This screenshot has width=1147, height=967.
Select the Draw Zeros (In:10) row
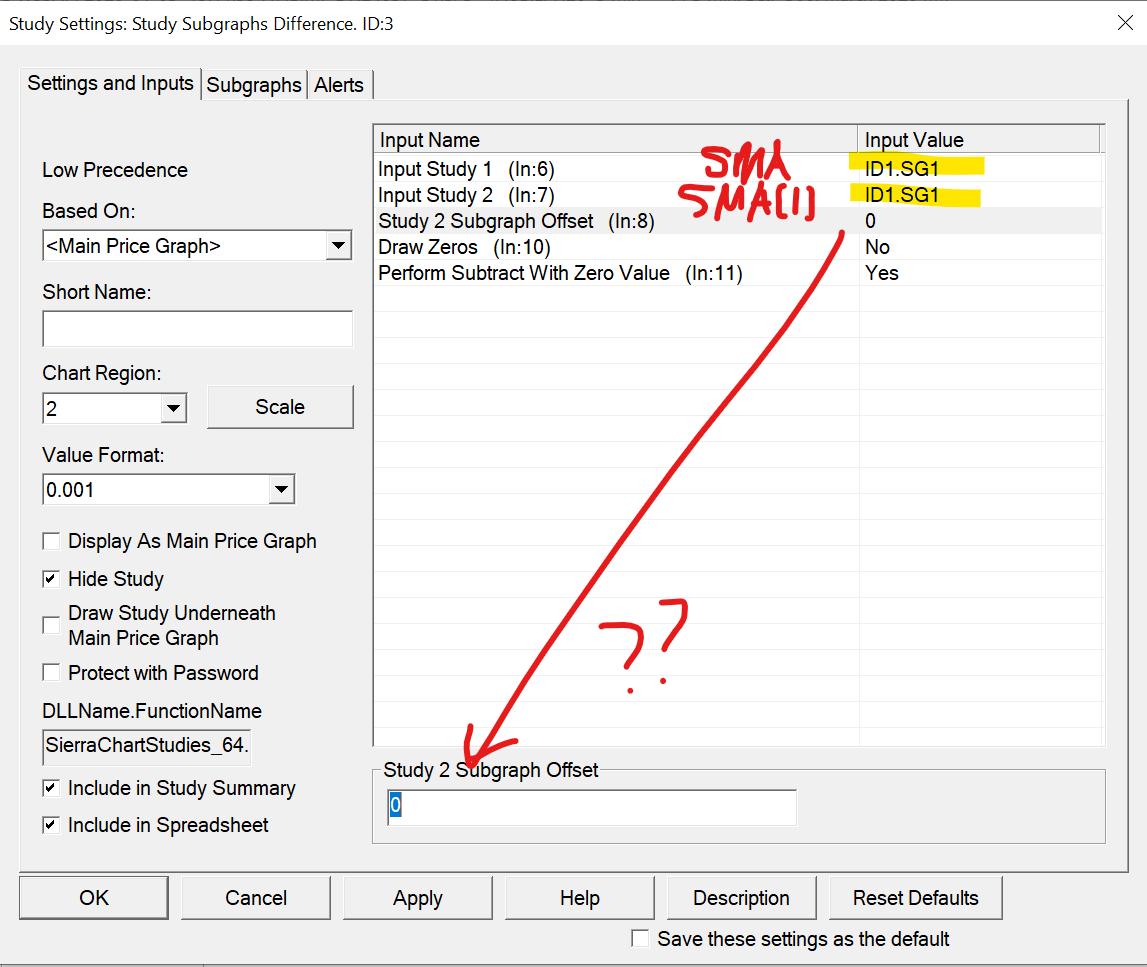coord(738,247)
